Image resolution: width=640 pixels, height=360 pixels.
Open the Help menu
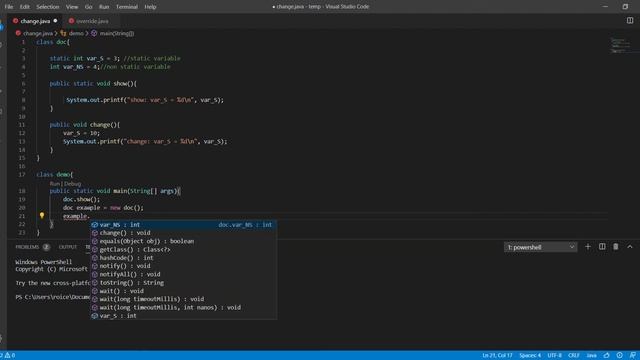(150, 7)
